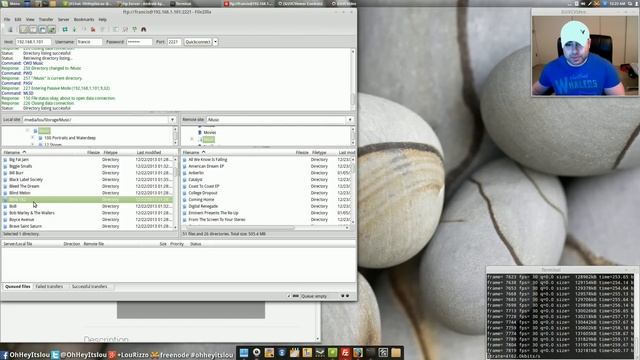Click the Quickconnect button

pos(198,42)
